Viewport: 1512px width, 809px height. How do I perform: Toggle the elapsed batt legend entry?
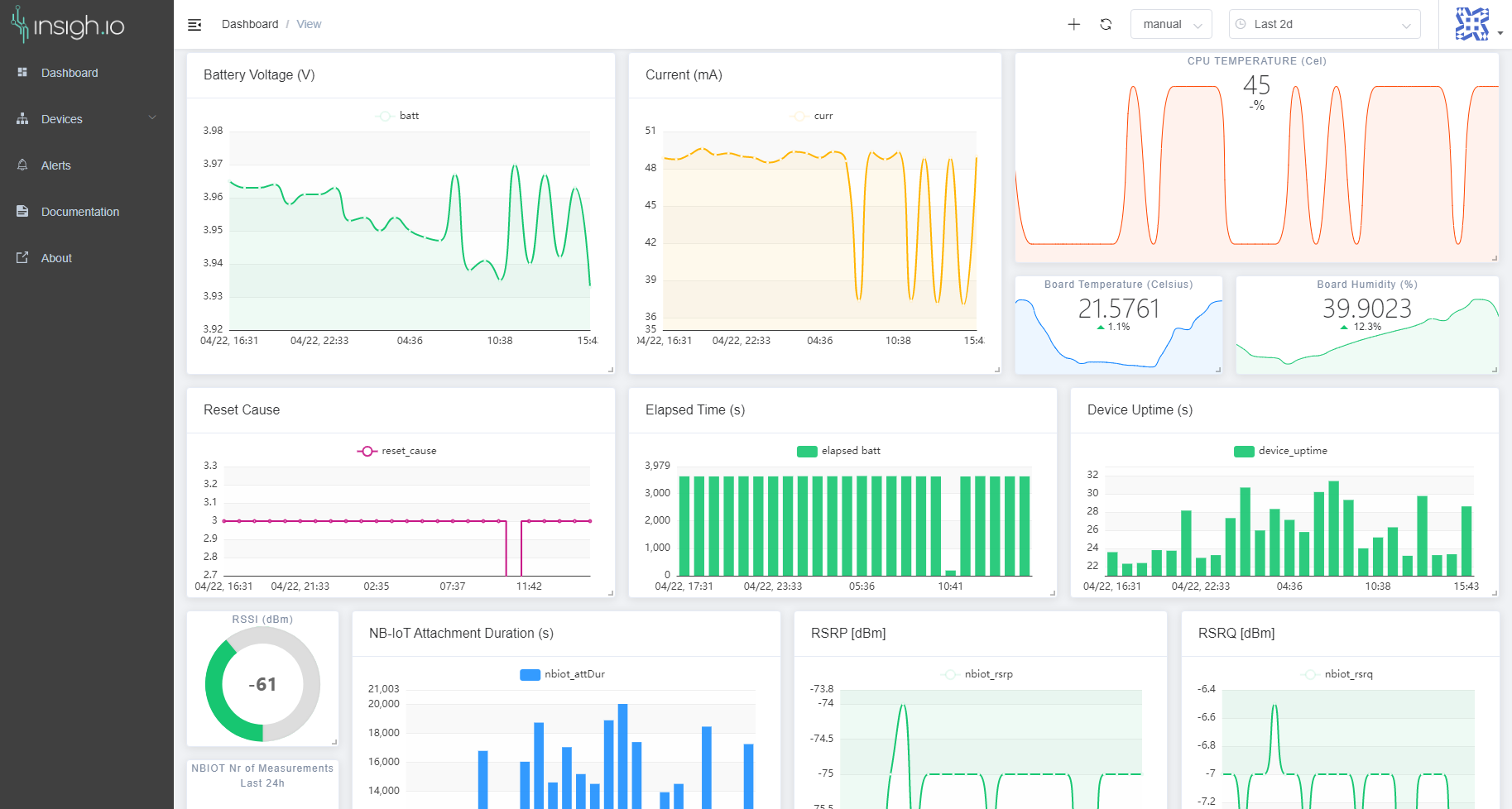click(838, 451)
